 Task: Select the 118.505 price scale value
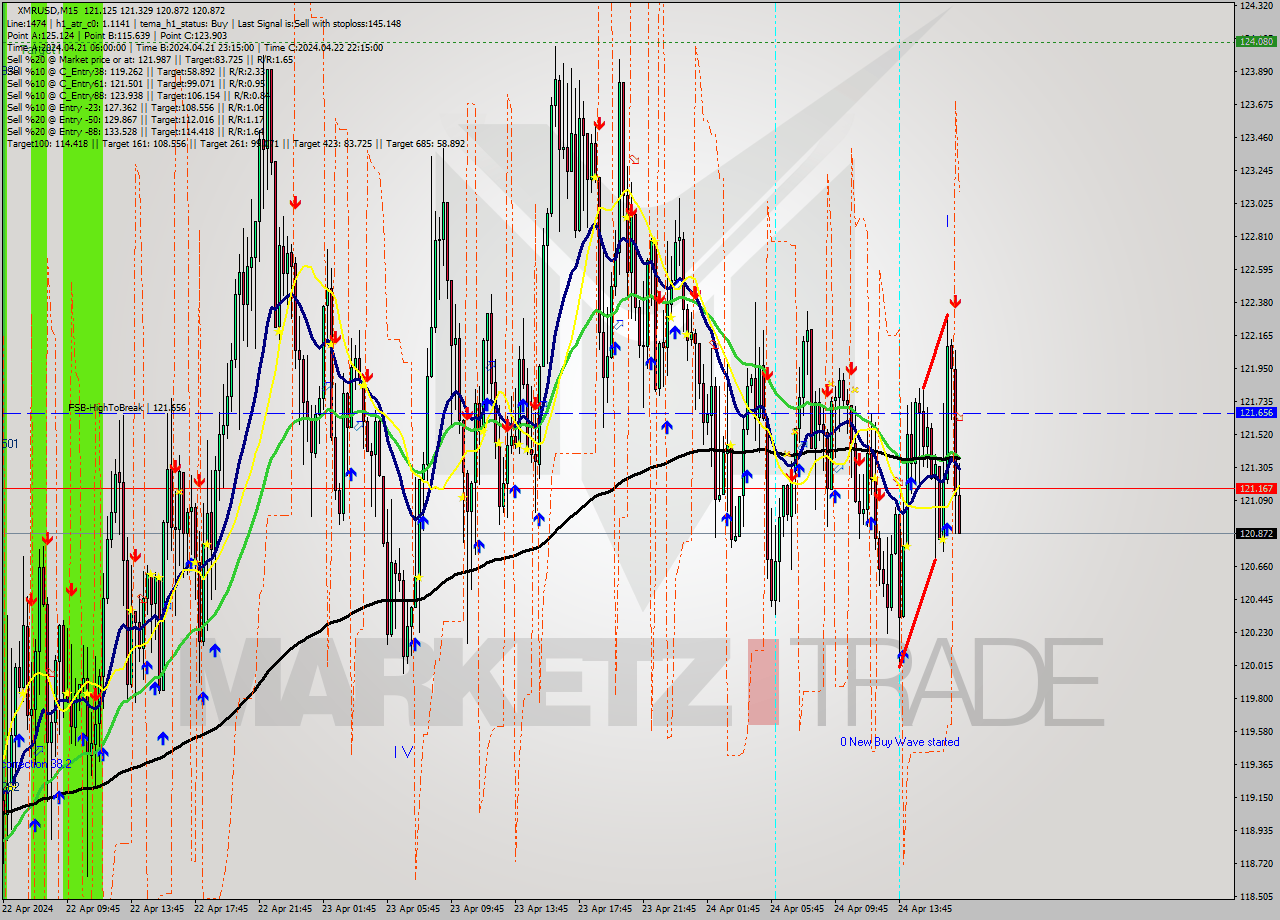[1256, 897]
